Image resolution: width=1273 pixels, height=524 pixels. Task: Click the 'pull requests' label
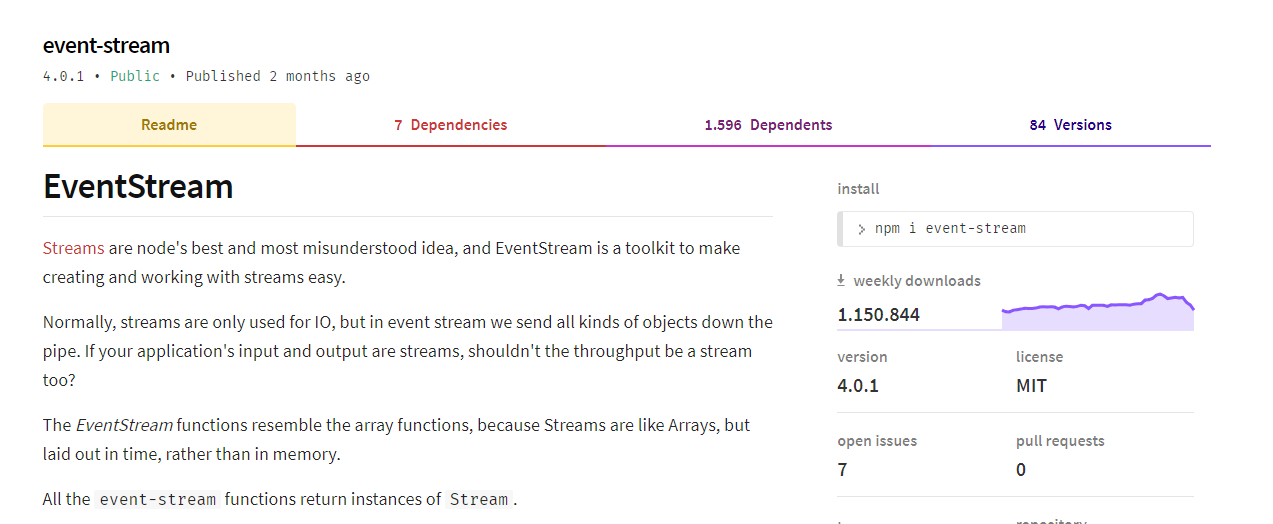[1060, 441]
